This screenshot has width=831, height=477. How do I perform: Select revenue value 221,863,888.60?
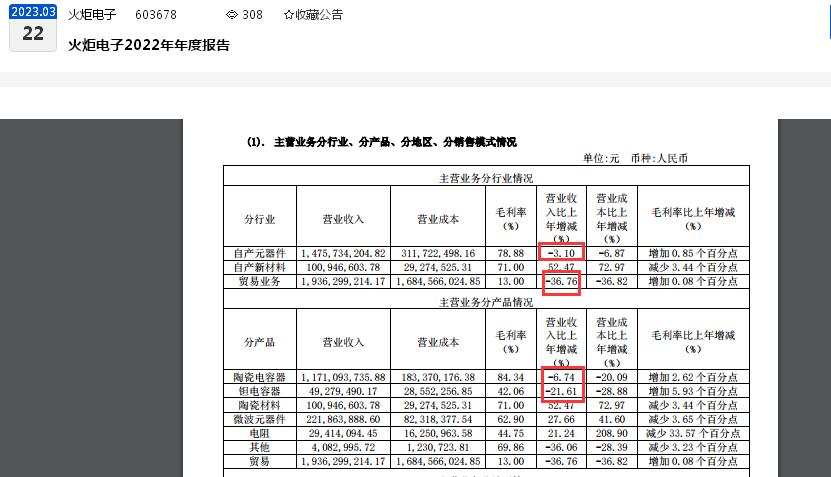tap(343, 419)
